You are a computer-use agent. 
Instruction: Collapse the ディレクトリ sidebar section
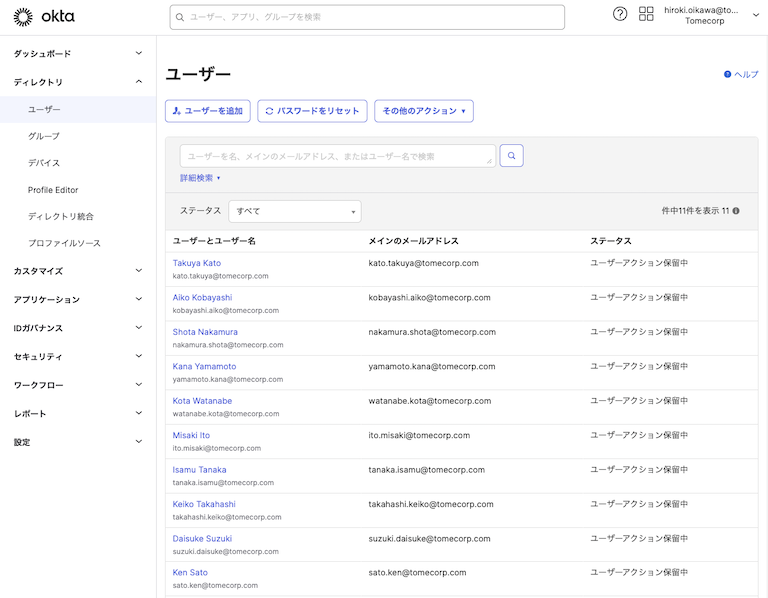[x=78, y=82]
